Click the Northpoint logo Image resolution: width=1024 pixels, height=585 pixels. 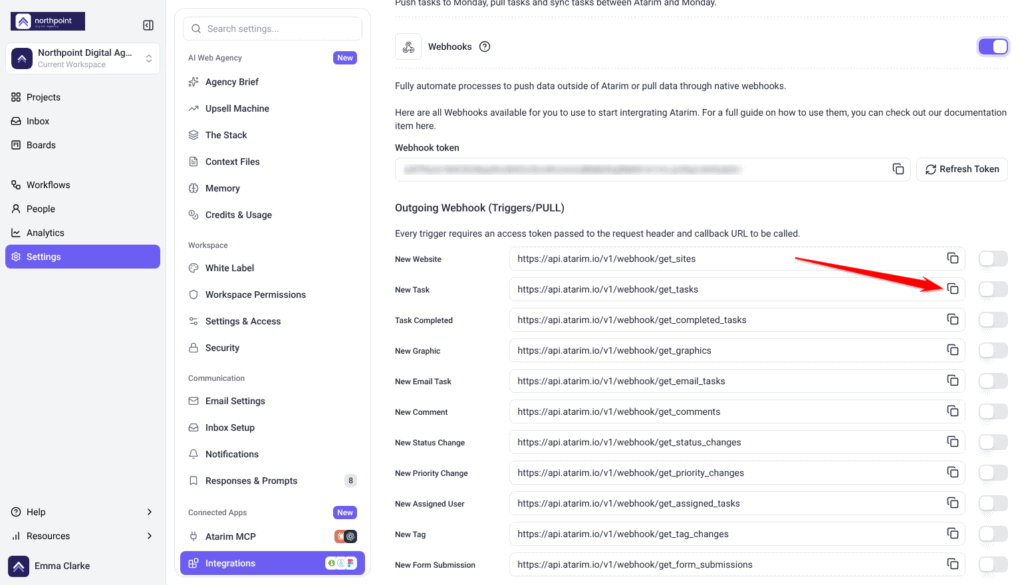pyautogui.click(x=48, y=21)
